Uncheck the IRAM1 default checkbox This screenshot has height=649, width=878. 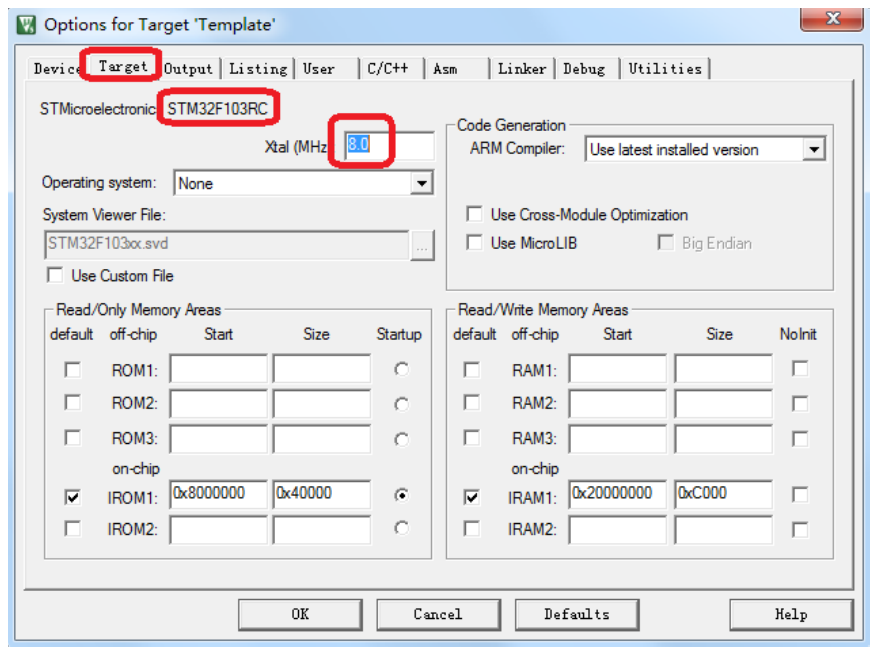click(x=472, y=497)
